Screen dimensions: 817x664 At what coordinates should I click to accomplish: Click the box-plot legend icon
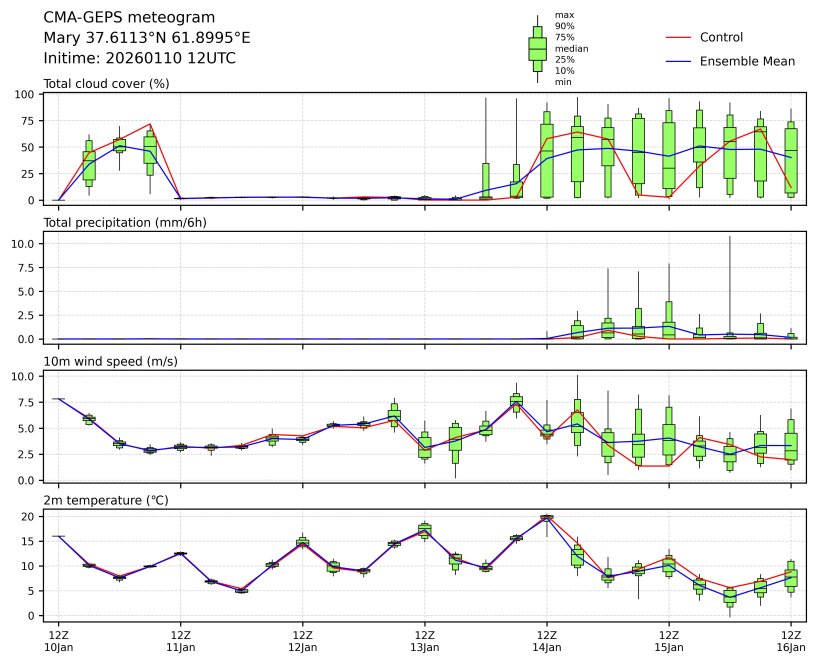[537, 48]
